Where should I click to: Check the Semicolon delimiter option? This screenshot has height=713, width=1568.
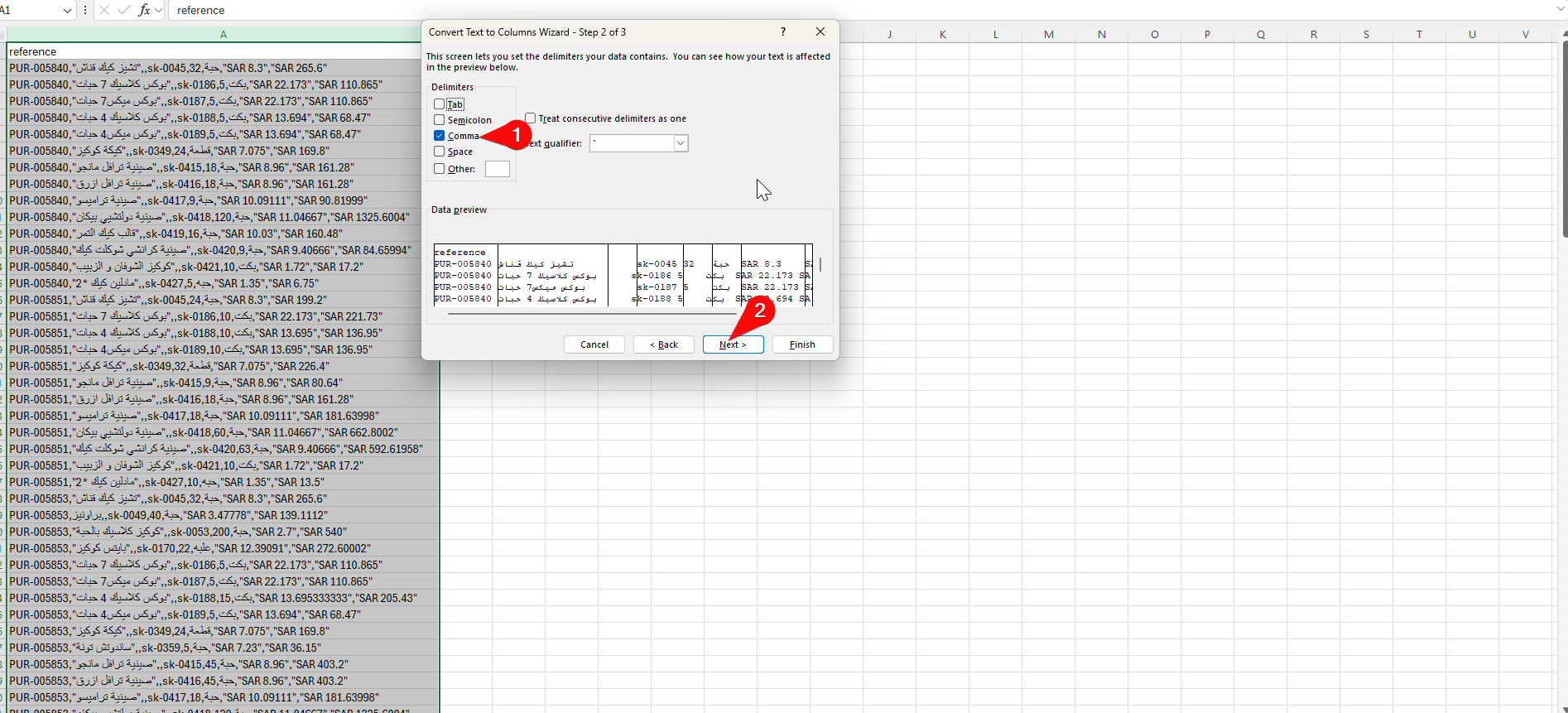439,120
